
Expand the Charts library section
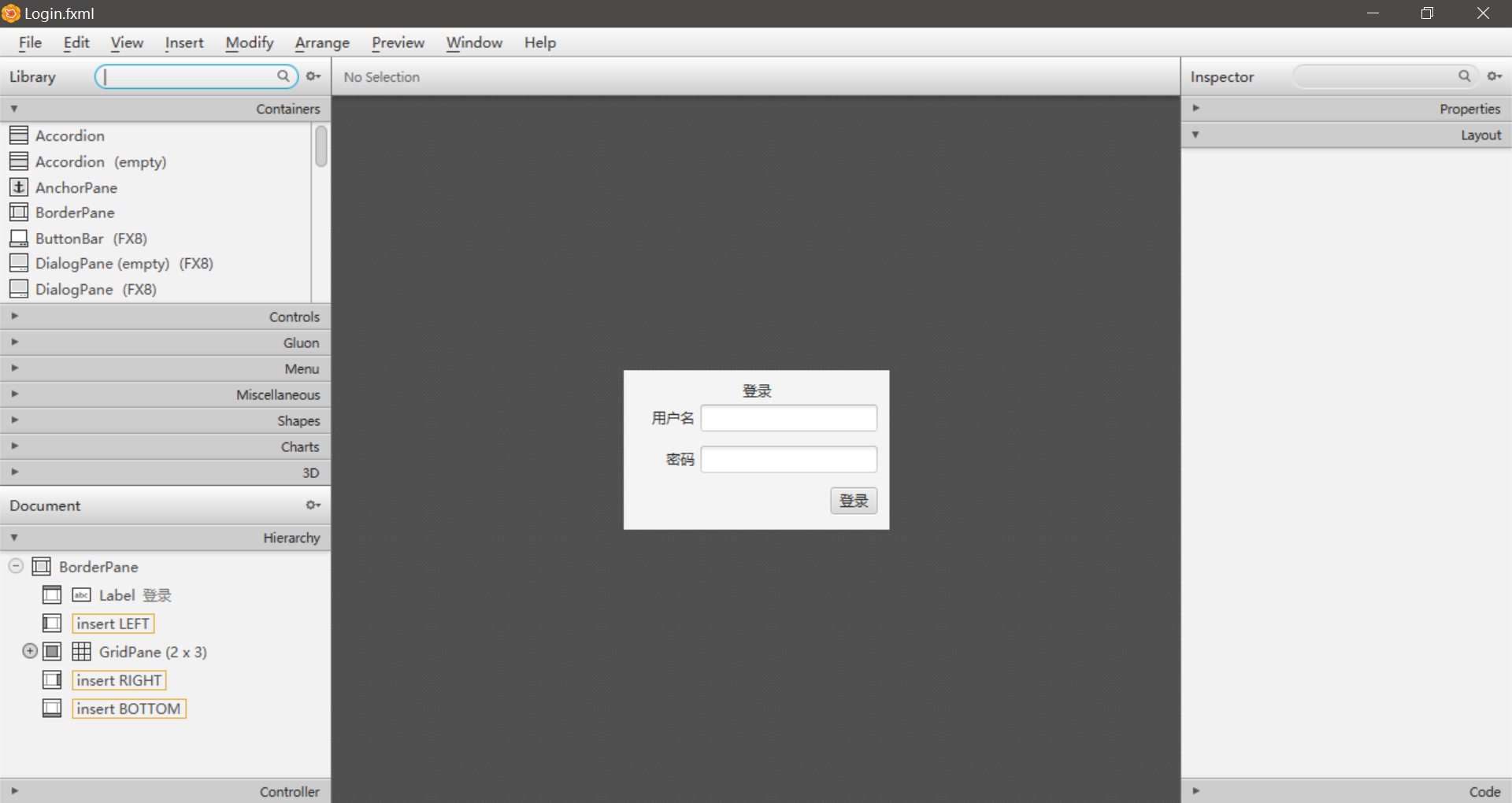(14, 446)
